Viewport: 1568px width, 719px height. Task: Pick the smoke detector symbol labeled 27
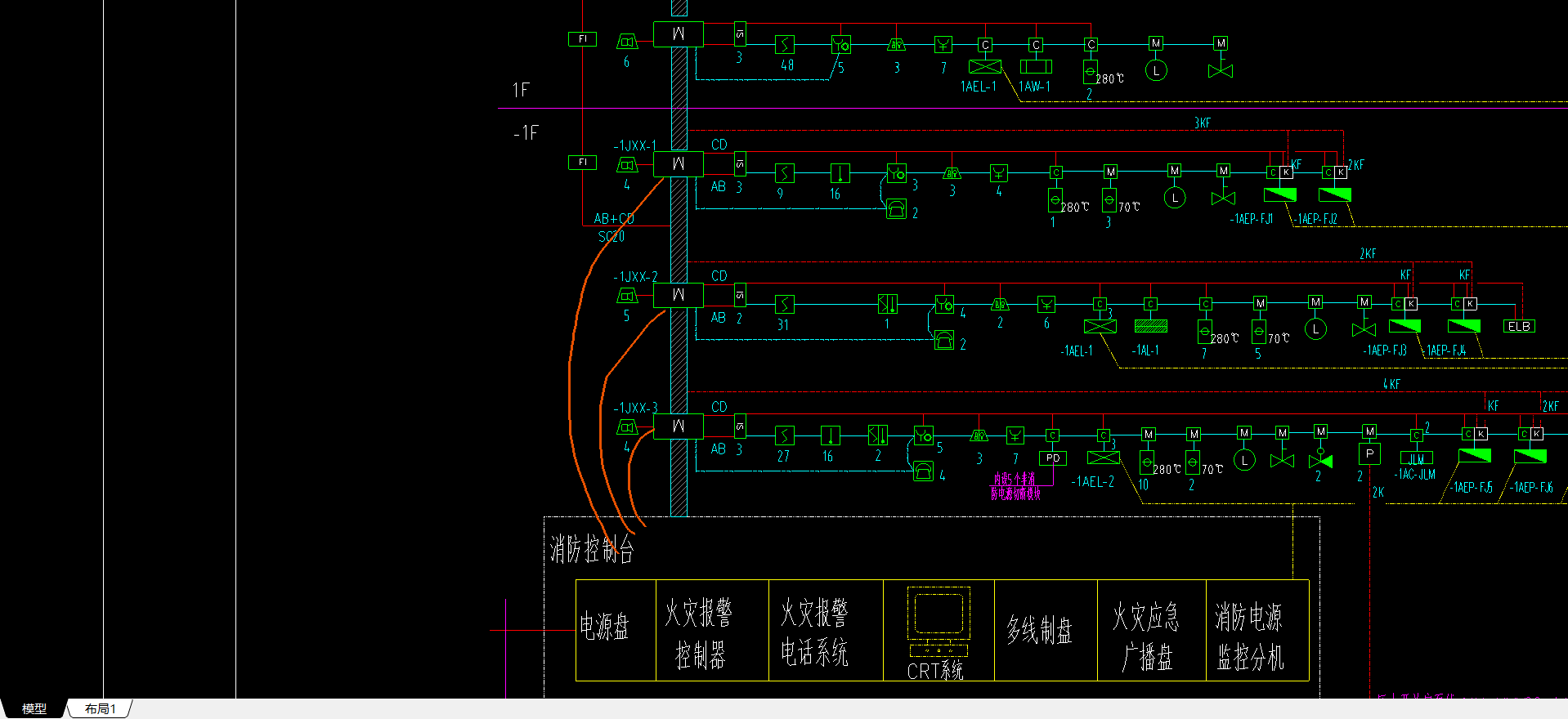tap(784, 435)
